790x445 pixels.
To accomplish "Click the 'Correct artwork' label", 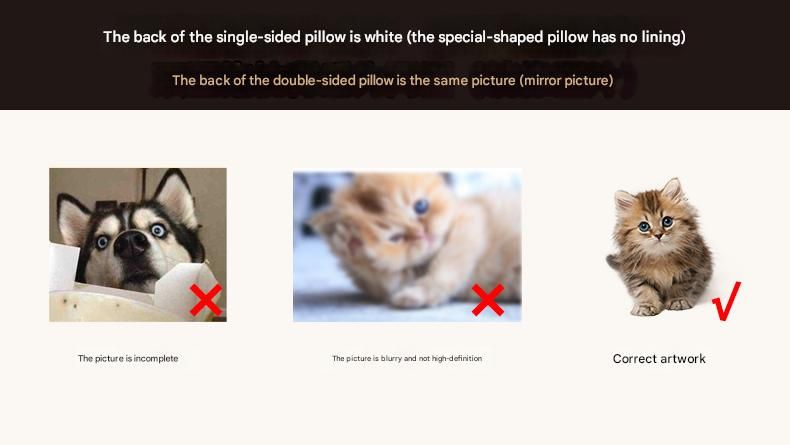I will (x=659, y=359).
